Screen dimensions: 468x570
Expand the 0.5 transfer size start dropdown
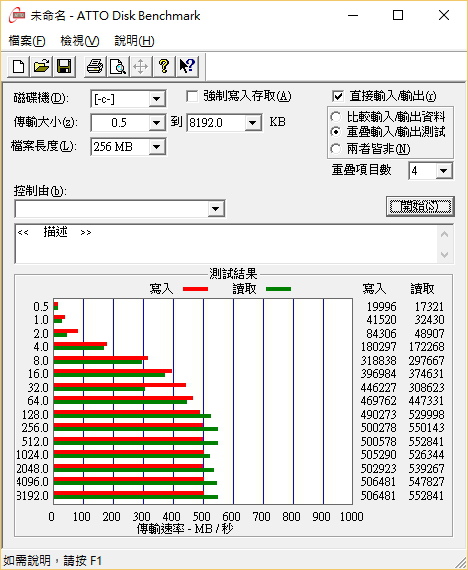[x=157, y=123]
